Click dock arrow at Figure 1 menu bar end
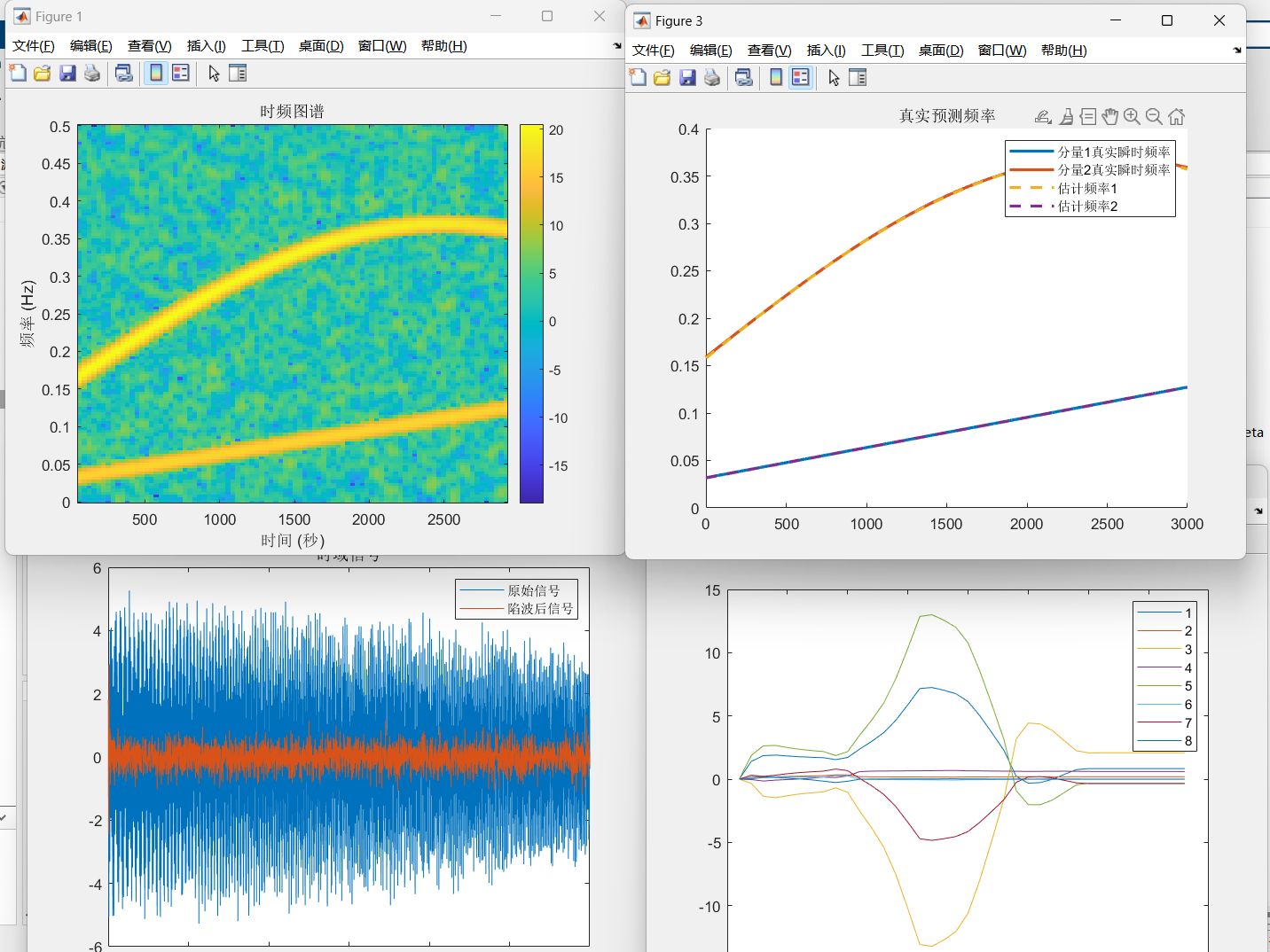 pyautogui.click(x=617, y=46)
